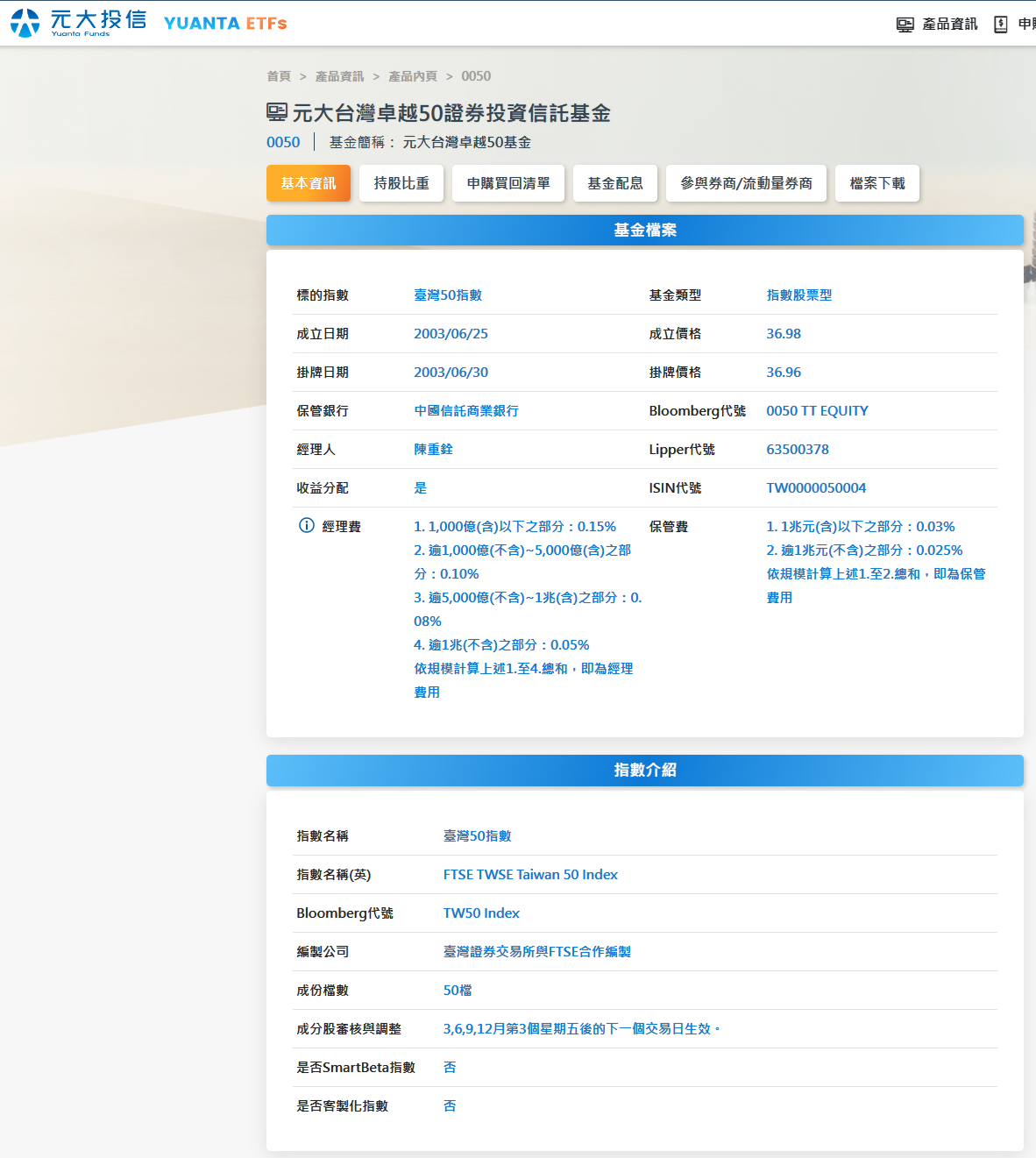Click the info icon beside 經理費
The height and width of the screenshot is (1158, 1036).
[x=306, y=526]
